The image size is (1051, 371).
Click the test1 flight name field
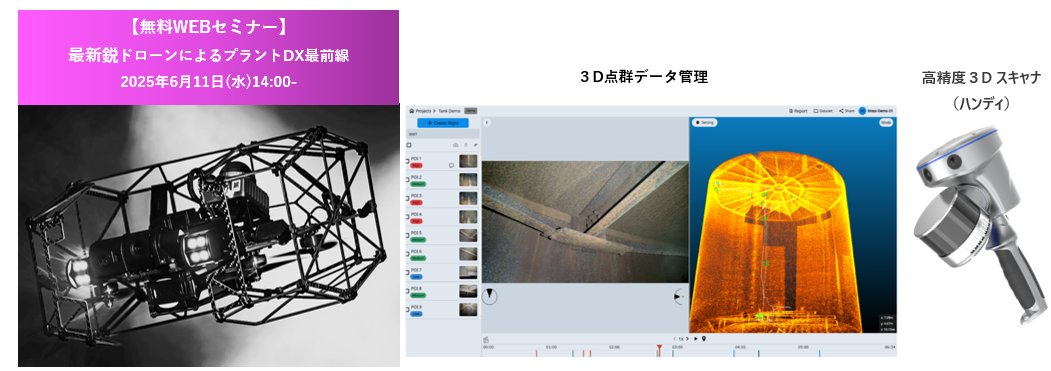pos(442,134)
